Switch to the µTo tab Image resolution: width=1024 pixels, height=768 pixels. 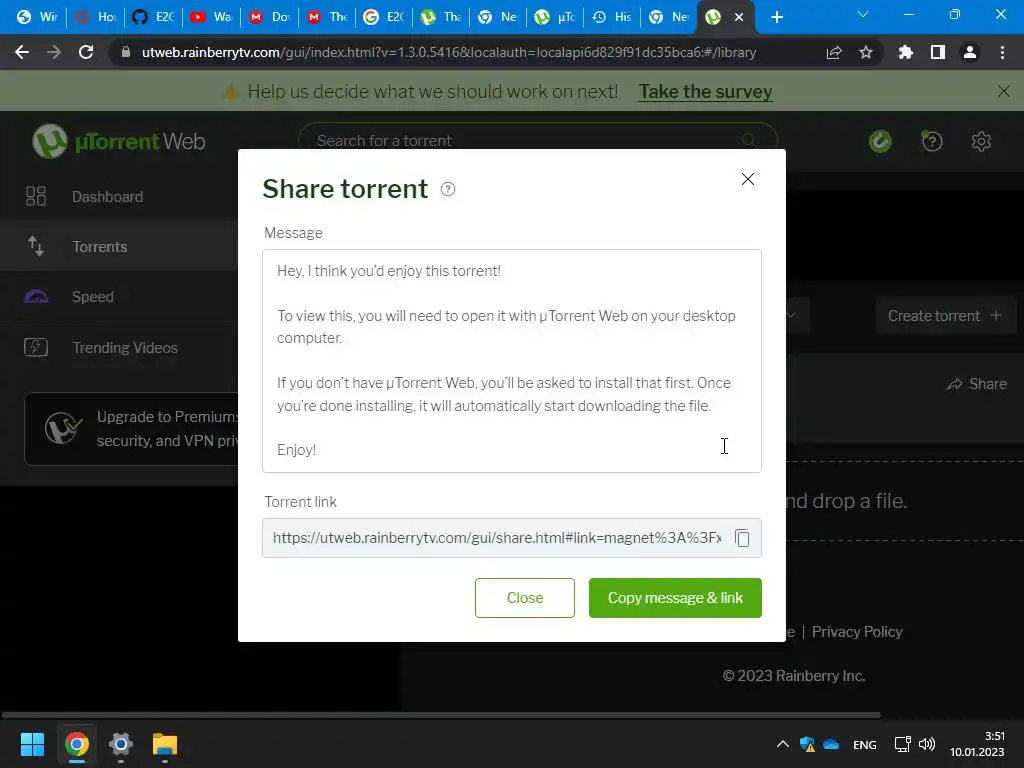click(556, 17)
